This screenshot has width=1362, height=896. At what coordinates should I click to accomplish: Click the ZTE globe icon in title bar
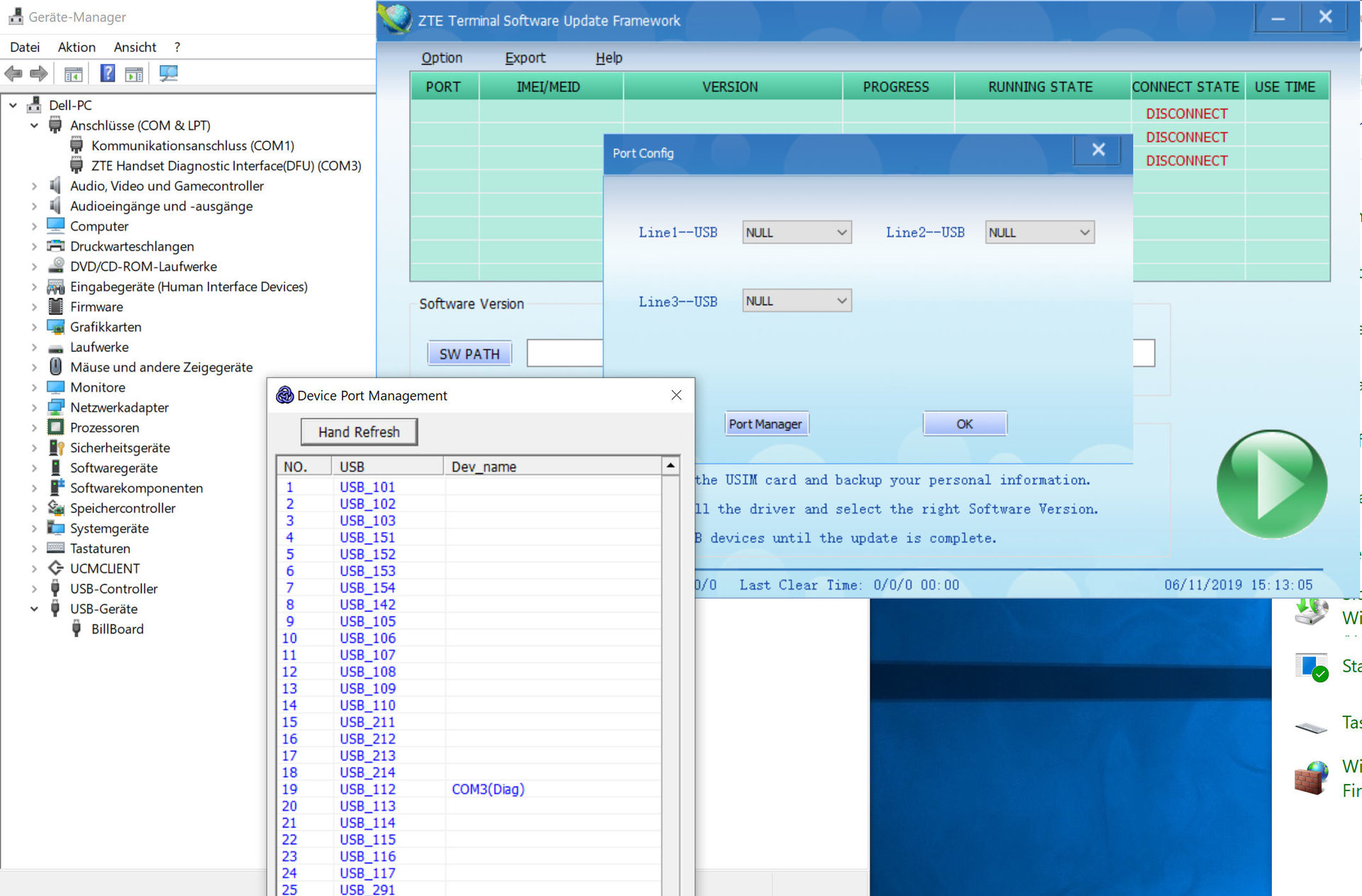[x=395, y=19]
